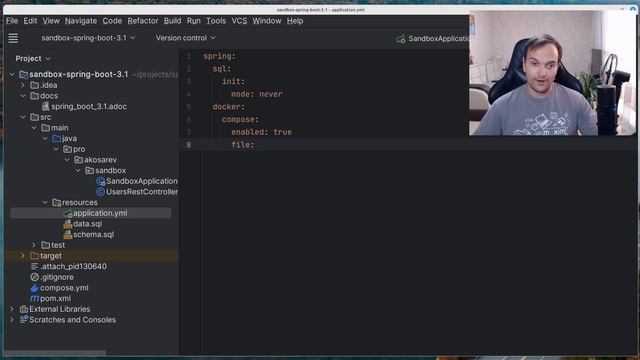Click the project tree horizontal scrollbar
Viewport: 640px width, 360px height.
55,352
